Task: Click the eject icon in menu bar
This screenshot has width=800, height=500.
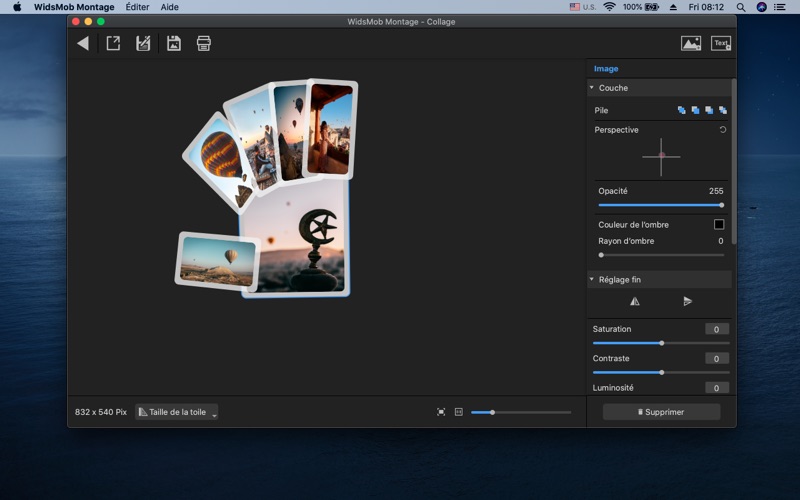Action: coord(673,7)
